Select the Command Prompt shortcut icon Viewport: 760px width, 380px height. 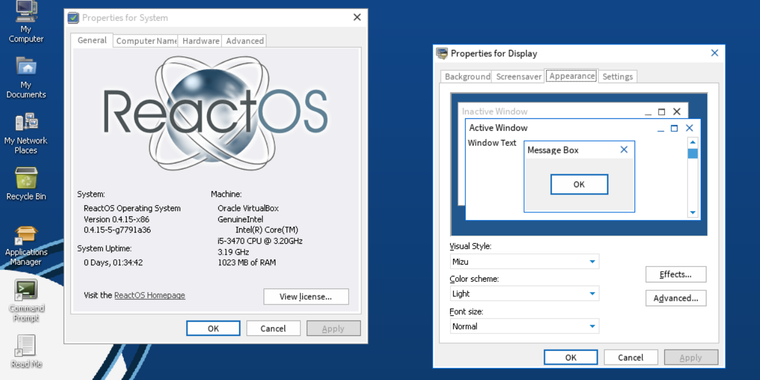pos(26,301)
